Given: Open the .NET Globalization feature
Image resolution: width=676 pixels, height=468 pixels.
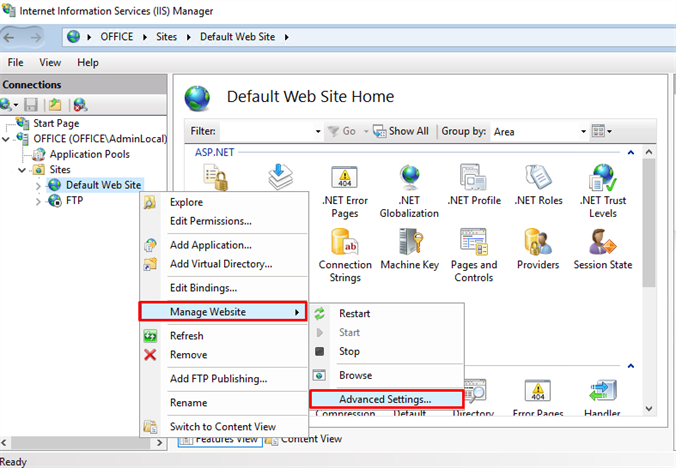Looking at the screenshot, I should [409, 192].
